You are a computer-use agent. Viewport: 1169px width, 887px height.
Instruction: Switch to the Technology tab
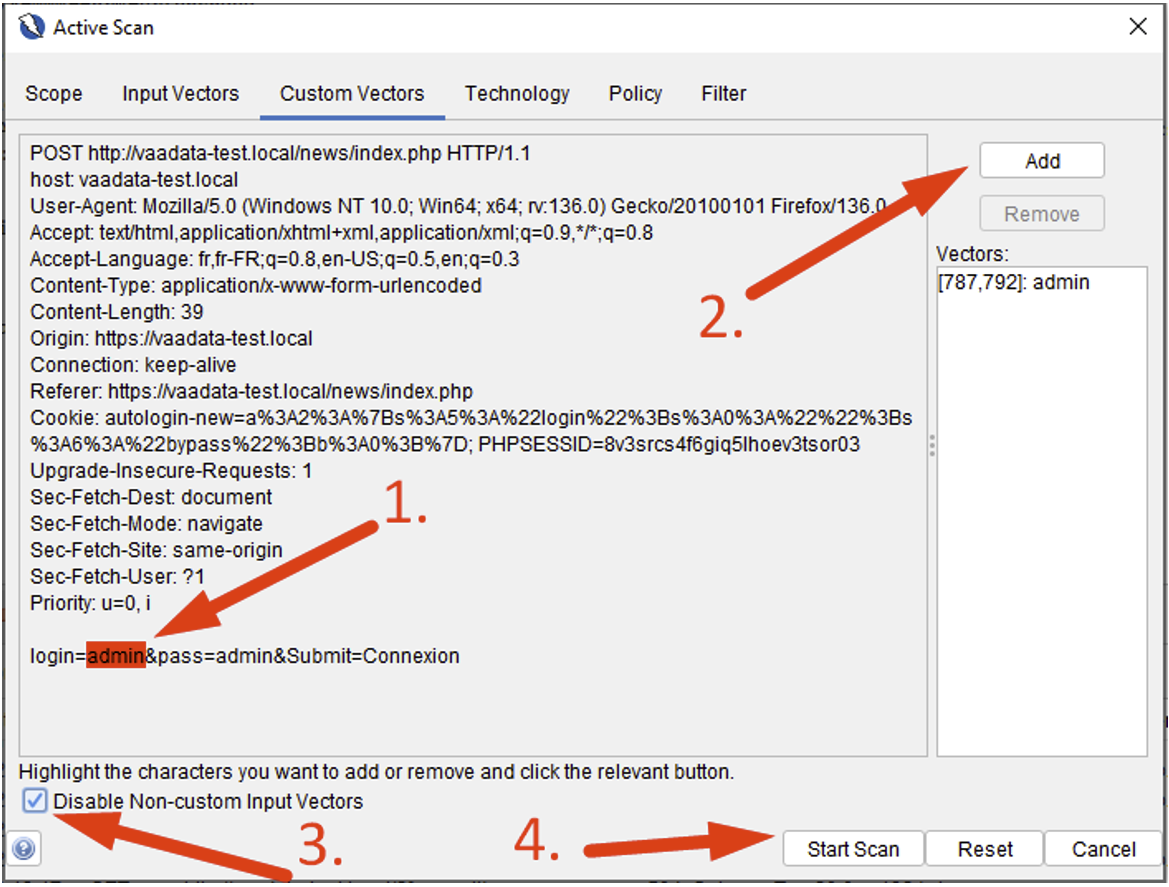(x=517, y=93)
